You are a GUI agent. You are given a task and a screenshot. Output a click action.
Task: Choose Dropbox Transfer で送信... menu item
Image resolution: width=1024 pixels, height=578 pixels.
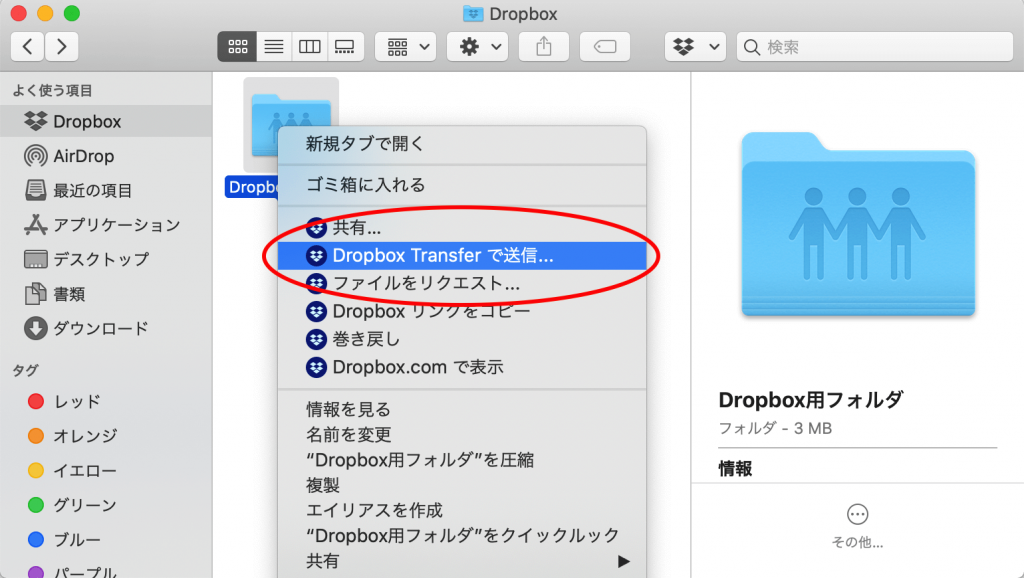click(x=462, y=255)
